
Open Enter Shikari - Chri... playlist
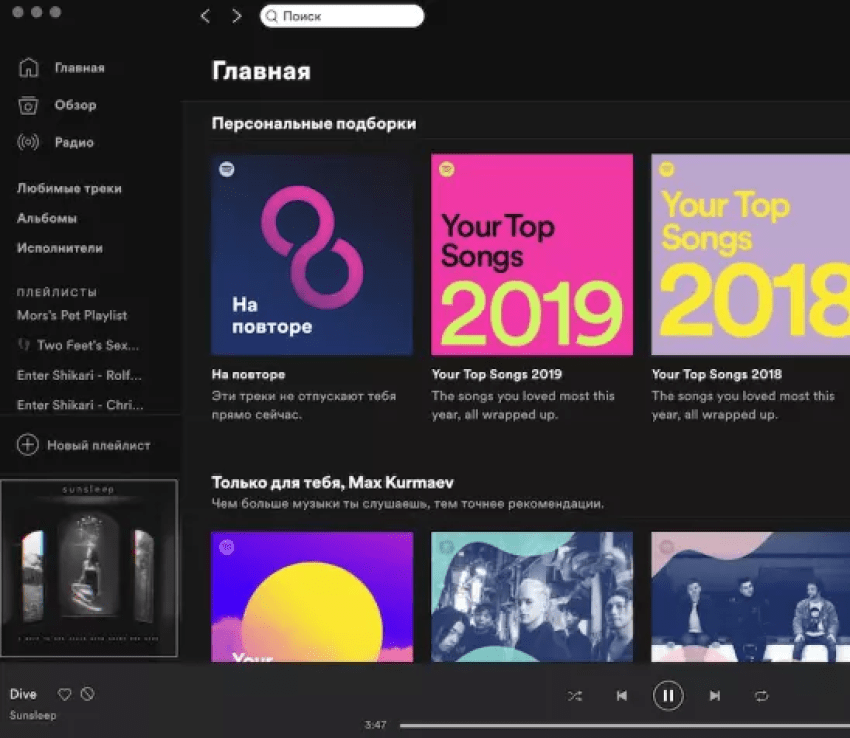(x=80, y=405)
